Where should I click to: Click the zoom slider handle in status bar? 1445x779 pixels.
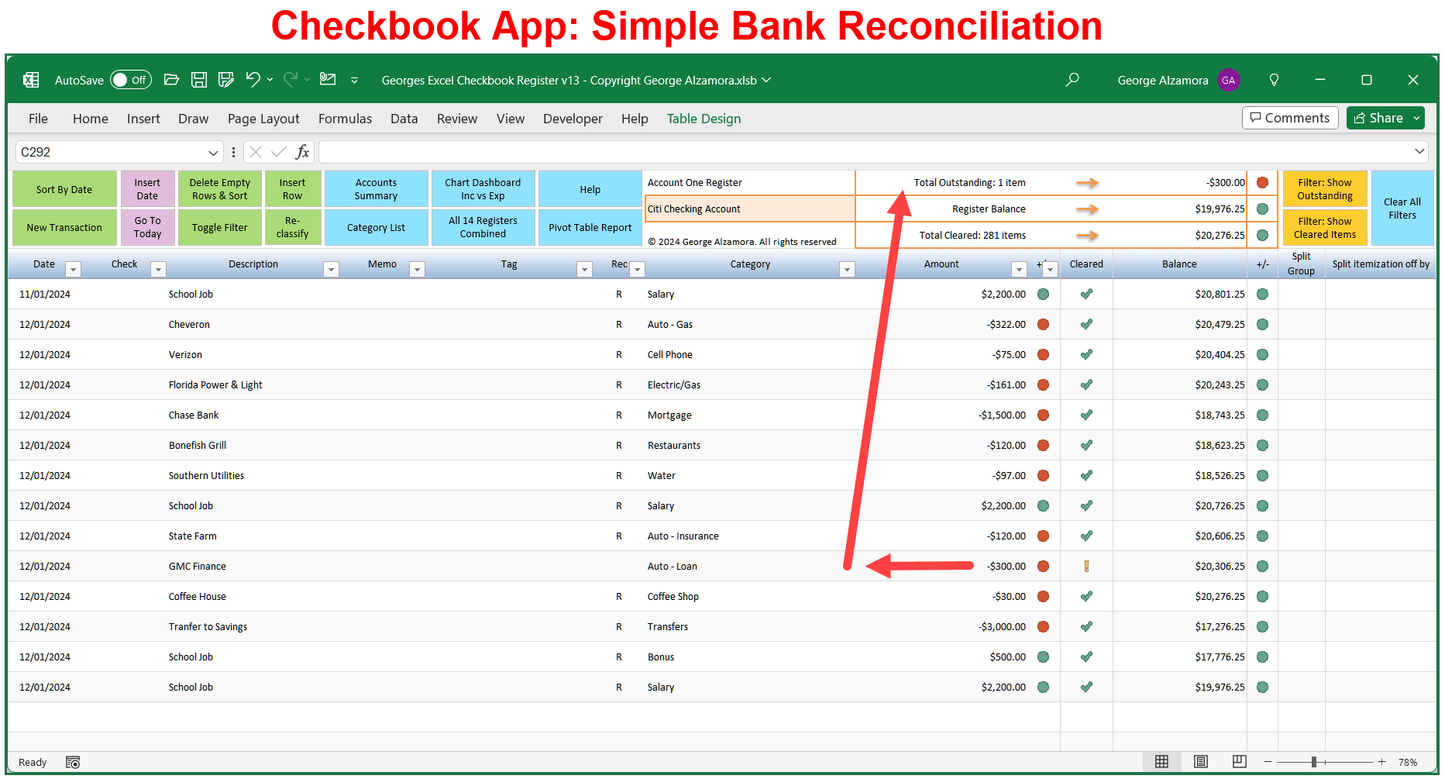tap(1314, 762)
